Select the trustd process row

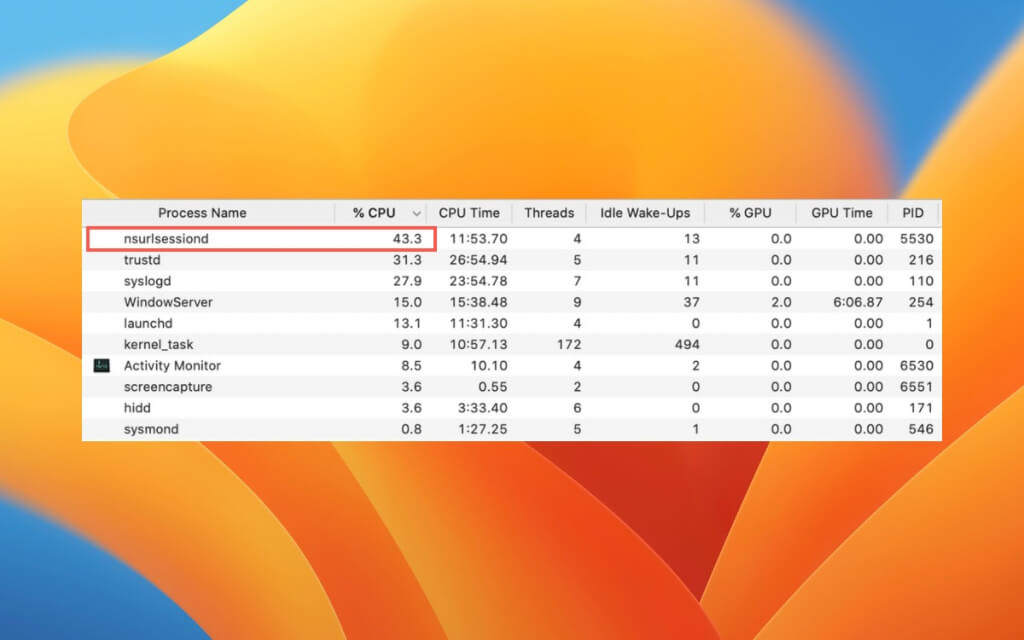pyautogui.click(x=511, y=260)
